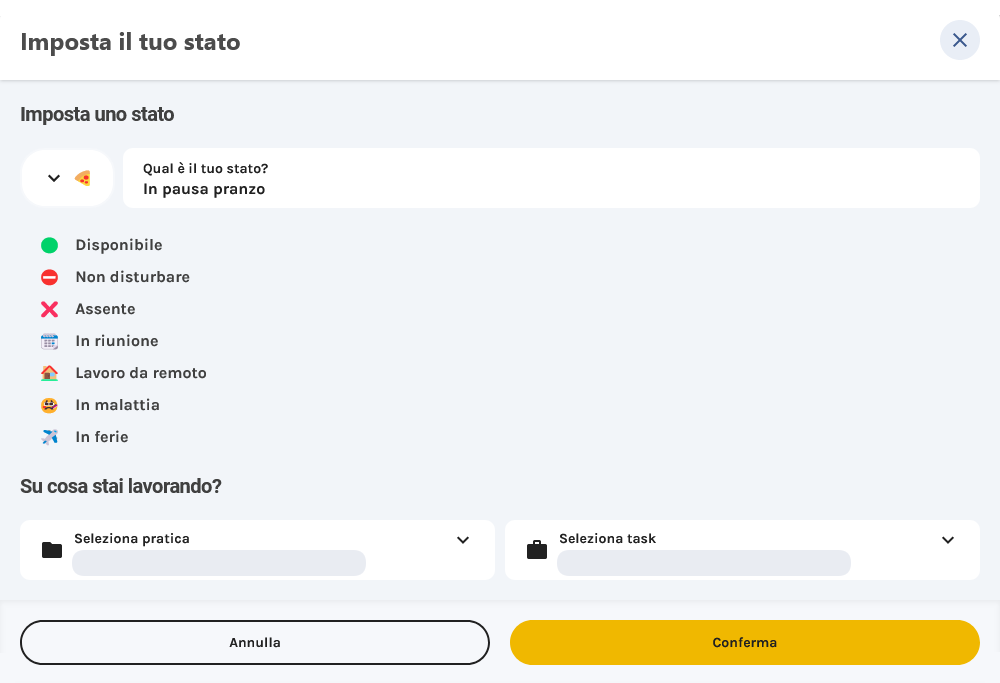Image resolution: width=1000 pixels, height=683 pixels.
Task: Expand the Seleziona pratica dropdown arrow
Action: click(x=463, y=540)
